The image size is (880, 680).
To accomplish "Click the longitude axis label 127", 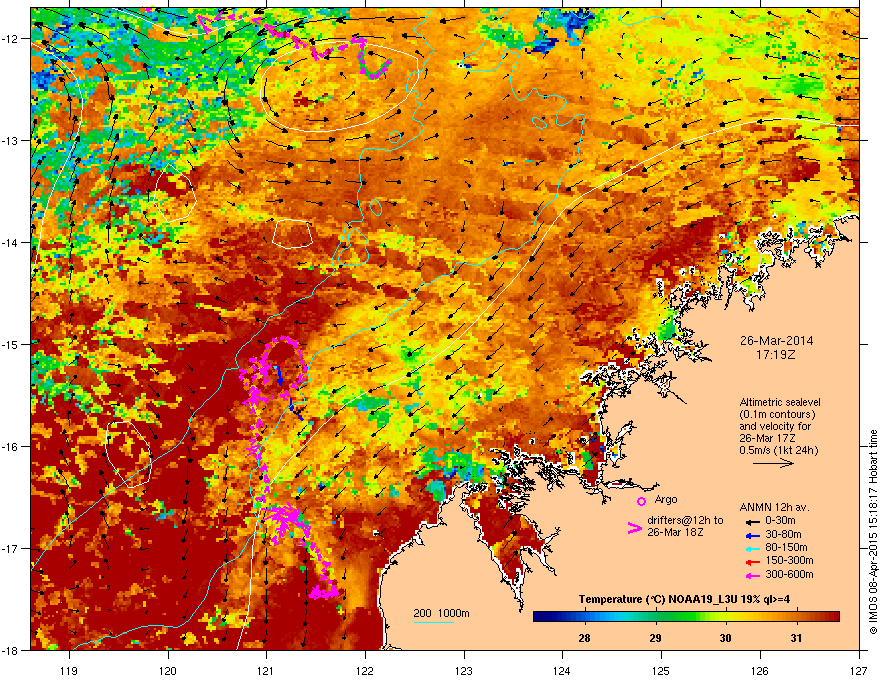I will [859, 670].
